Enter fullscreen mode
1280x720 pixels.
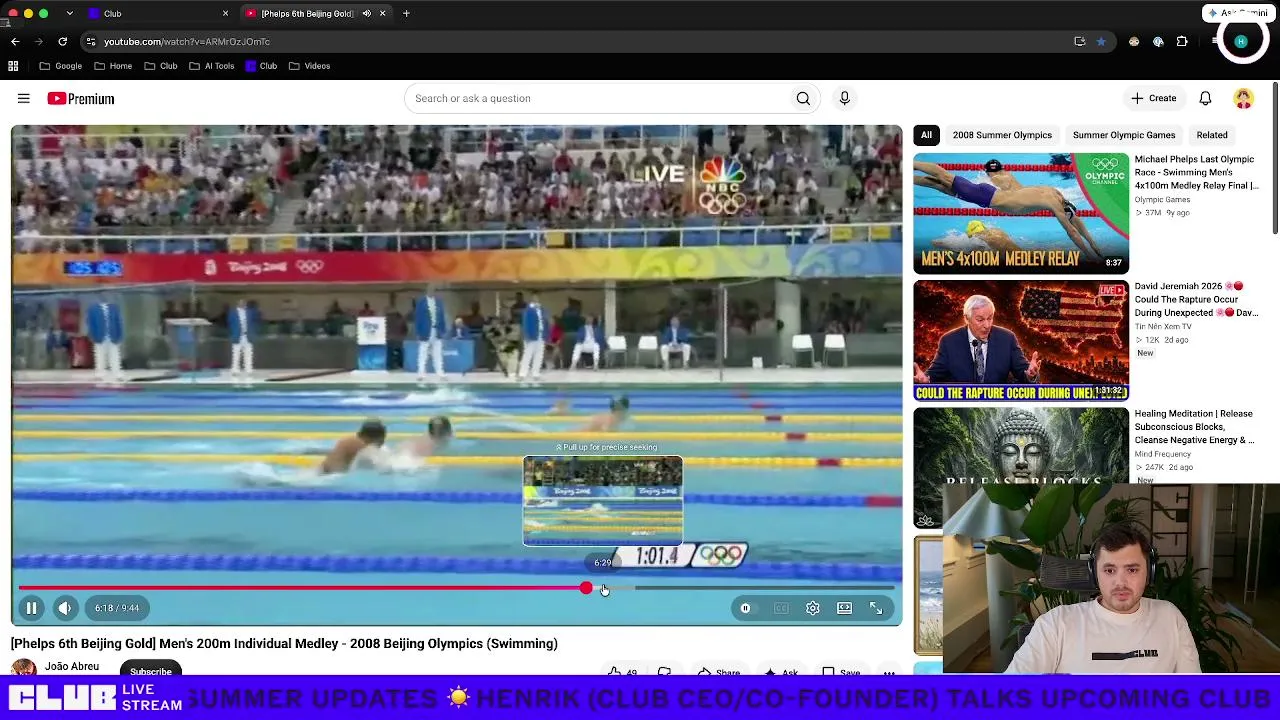tap(876, 608)
